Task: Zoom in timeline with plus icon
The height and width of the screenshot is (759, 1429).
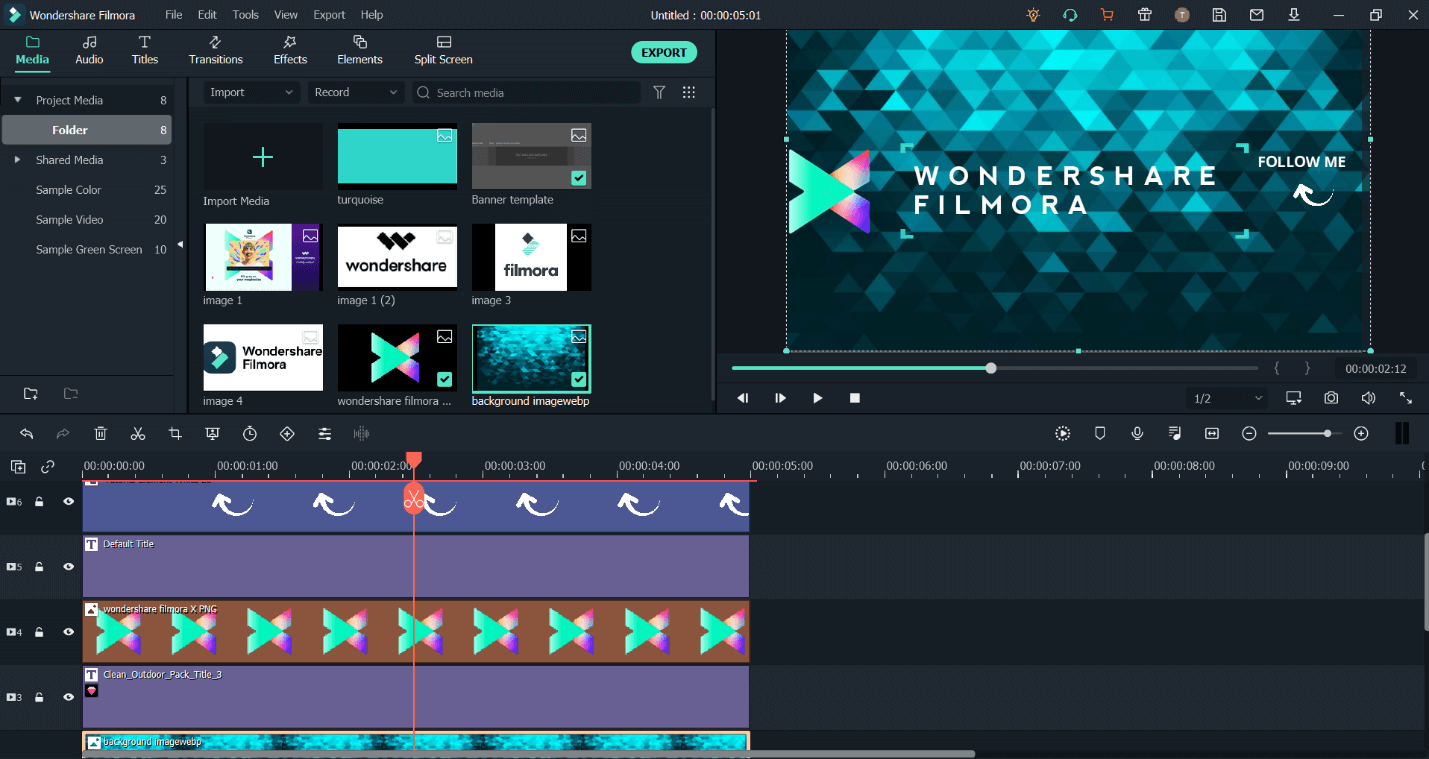Action: (1361, 433)
